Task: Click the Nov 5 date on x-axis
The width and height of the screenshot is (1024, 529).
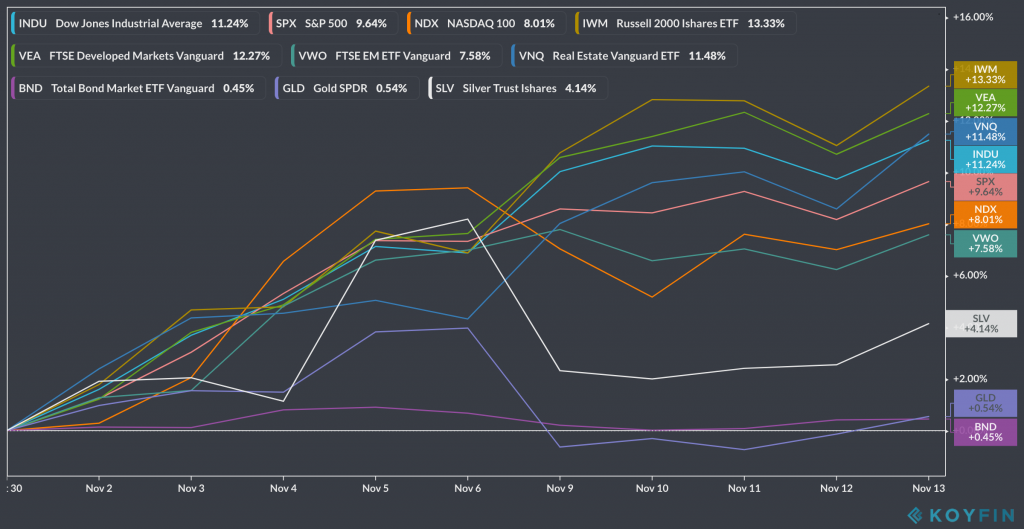Action: [x=375, y=488]
